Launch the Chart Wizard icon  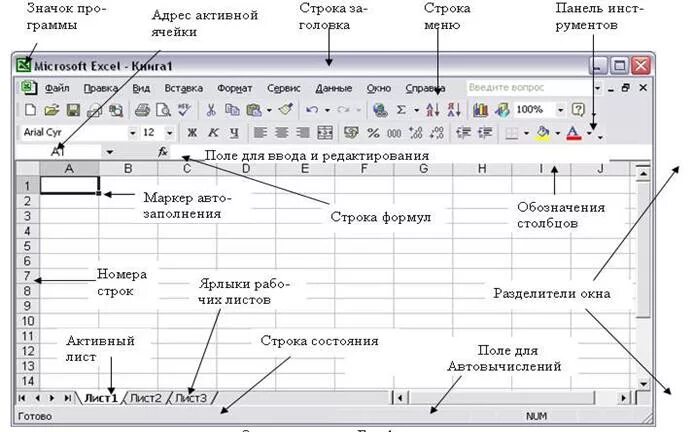coord(481,109)
